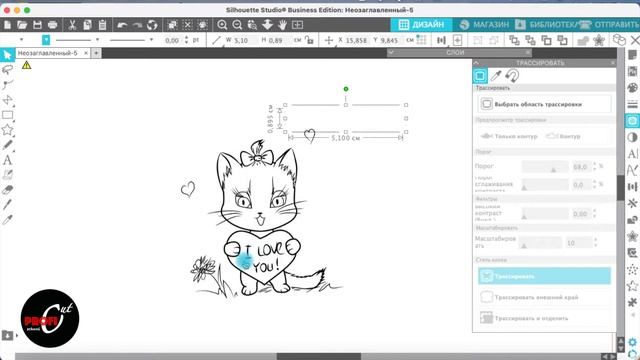
Task: Open the second line style dropdown
Action: click(151, 40)
